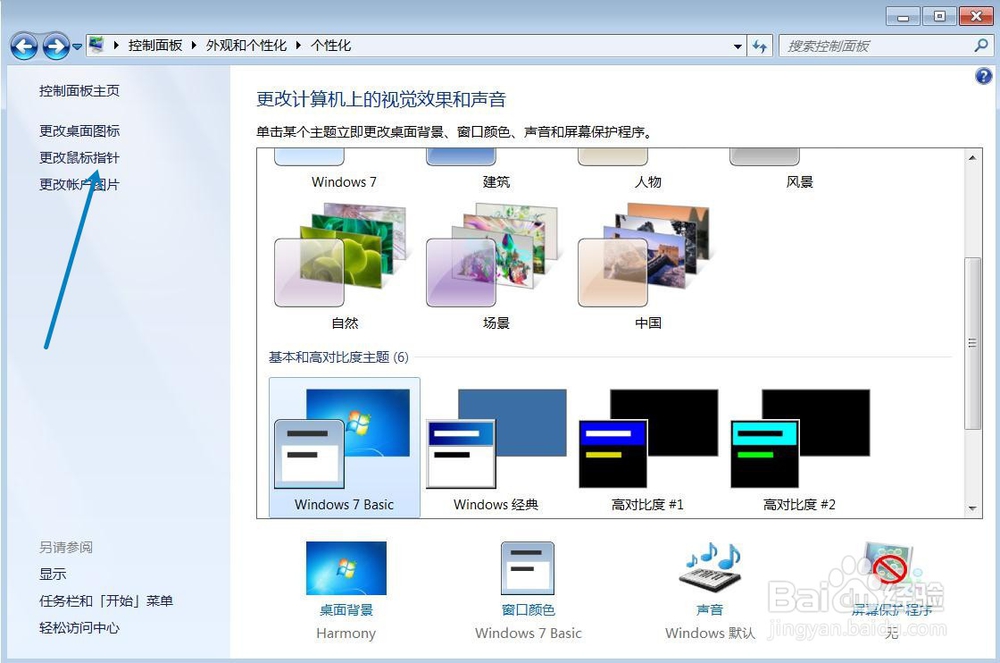Open 显示 under see also
1000x663 pixels.
tap(52, 574)
